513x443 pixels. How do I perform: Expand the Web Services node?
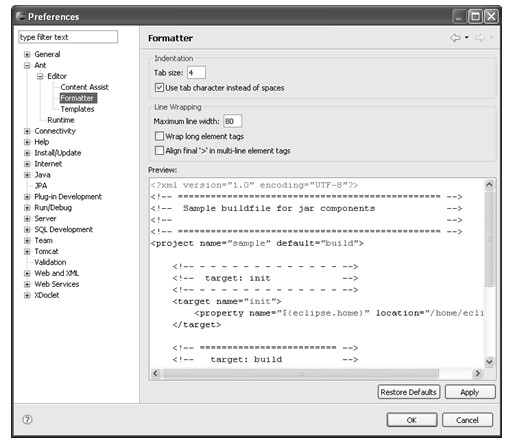click(27, 284)
